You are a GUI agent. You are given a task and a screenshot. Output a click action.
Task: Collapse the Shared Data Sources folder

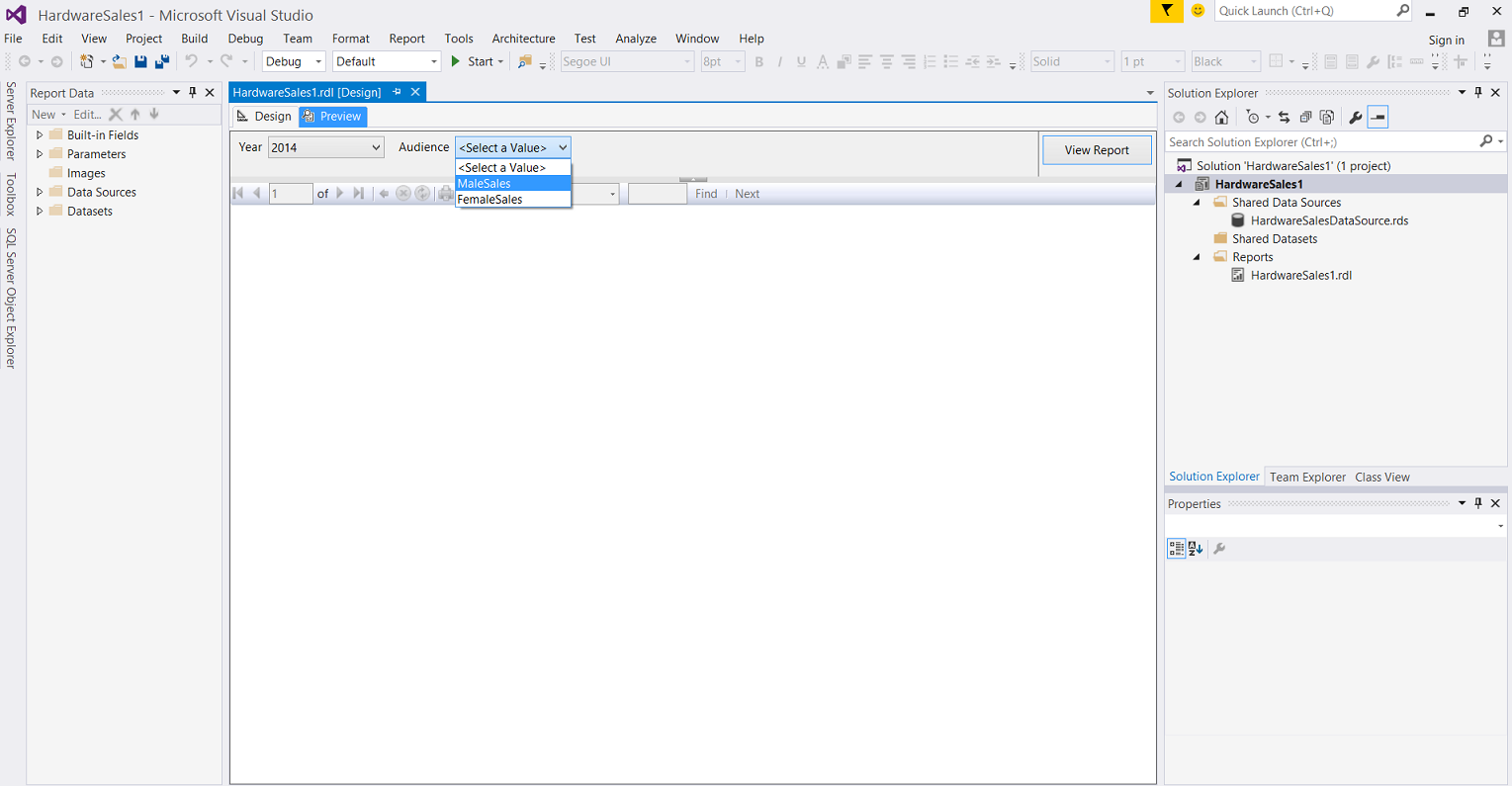click(x=1197, y=203)
